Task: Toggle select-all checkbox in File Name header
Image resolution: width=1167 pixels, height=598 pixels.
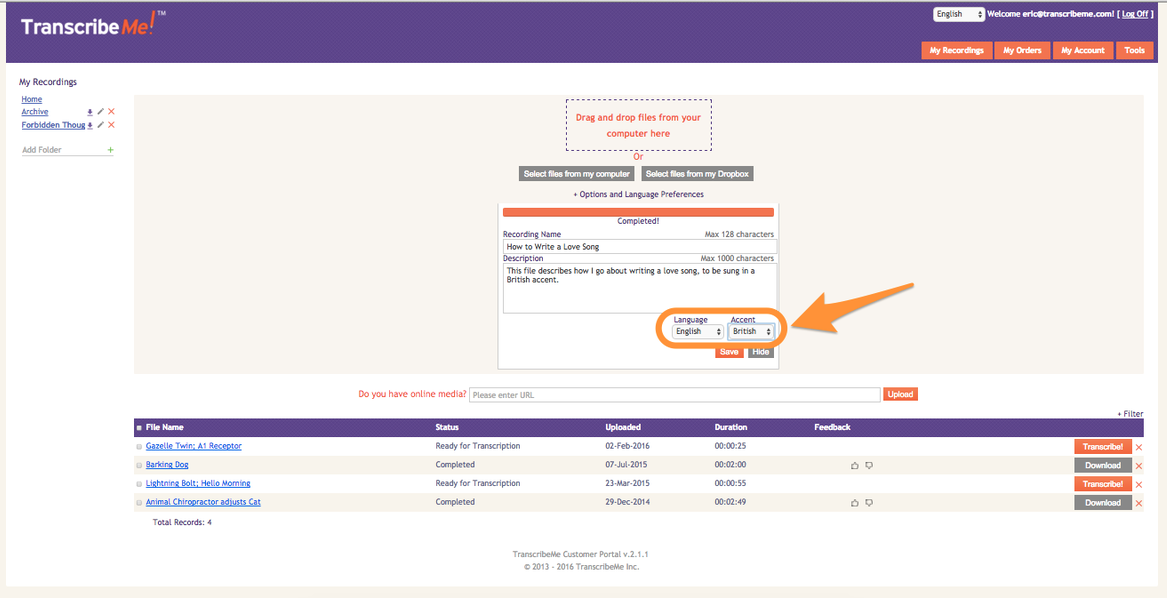Action: point(139,427)
